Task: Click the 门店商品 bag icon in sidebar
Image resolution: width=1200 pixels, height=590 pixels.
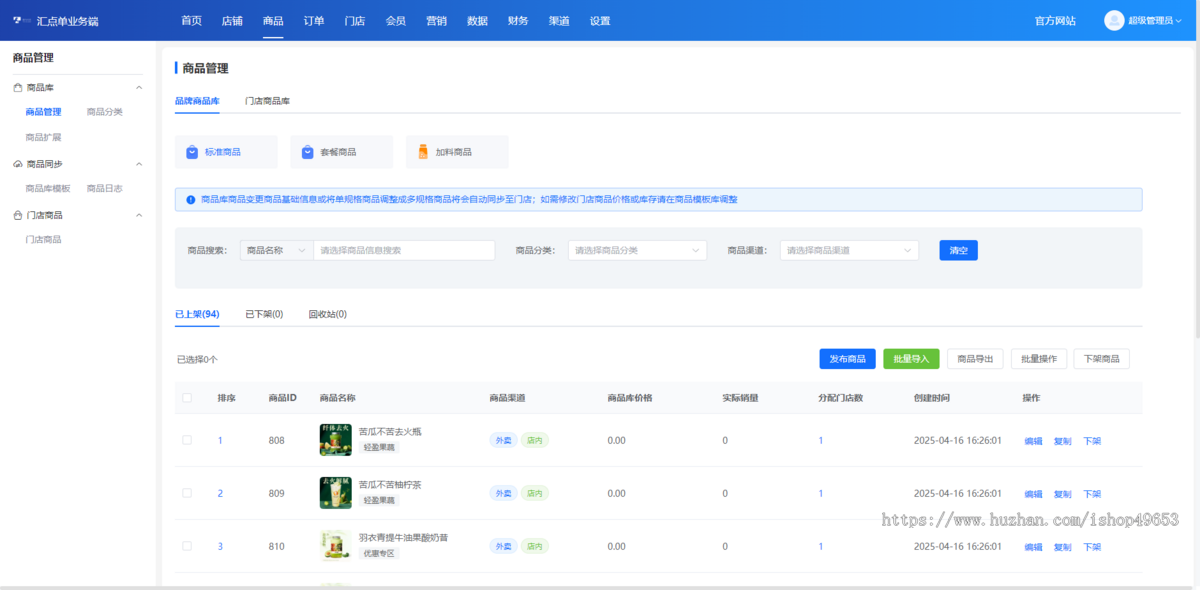Action: point(18,215)
